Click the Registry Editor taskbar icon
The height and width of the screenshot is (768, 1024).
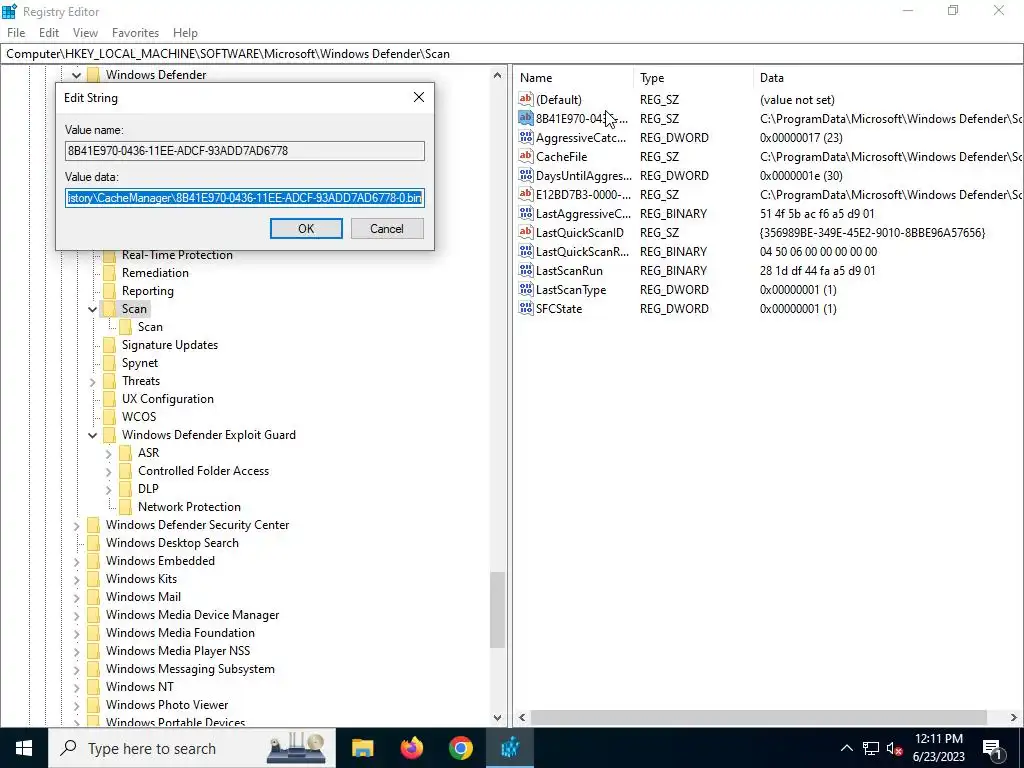coord(509,748)
